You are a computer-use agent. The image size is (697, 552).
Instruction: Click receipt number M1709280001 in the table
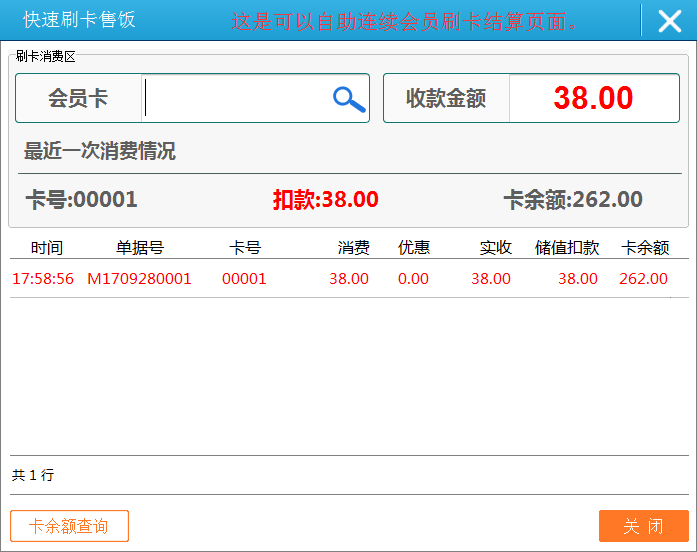[139, 279]
